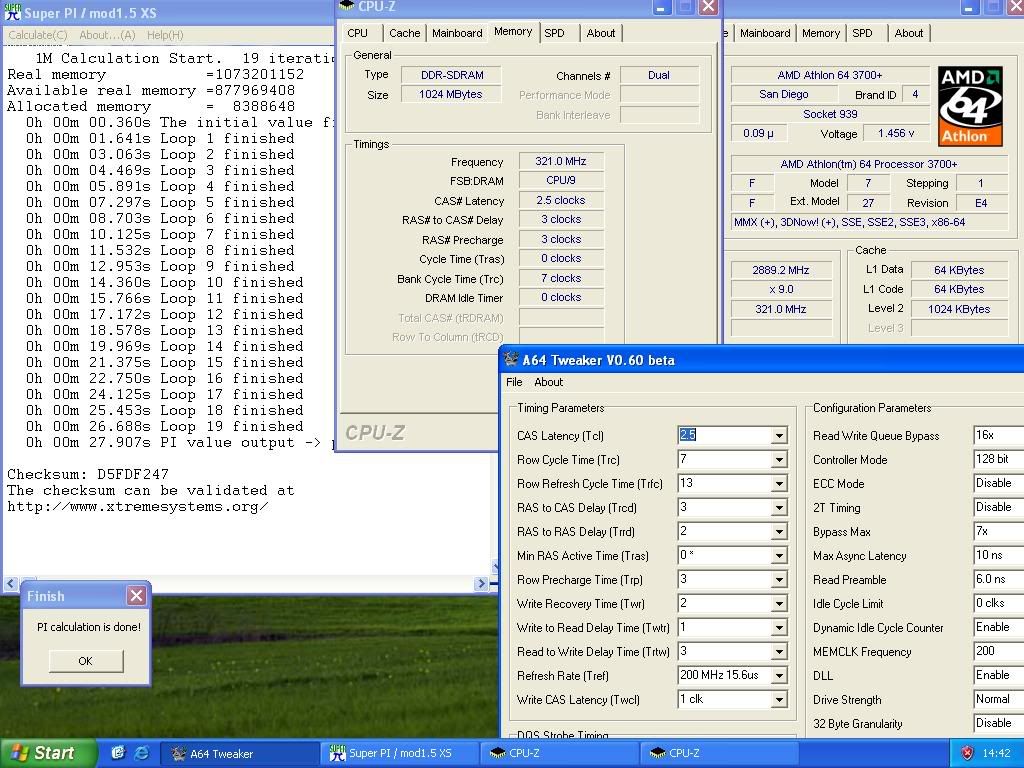Click the Idle Cycle Limit field
Screen dimensions: 1024x768
pos(999,603)
